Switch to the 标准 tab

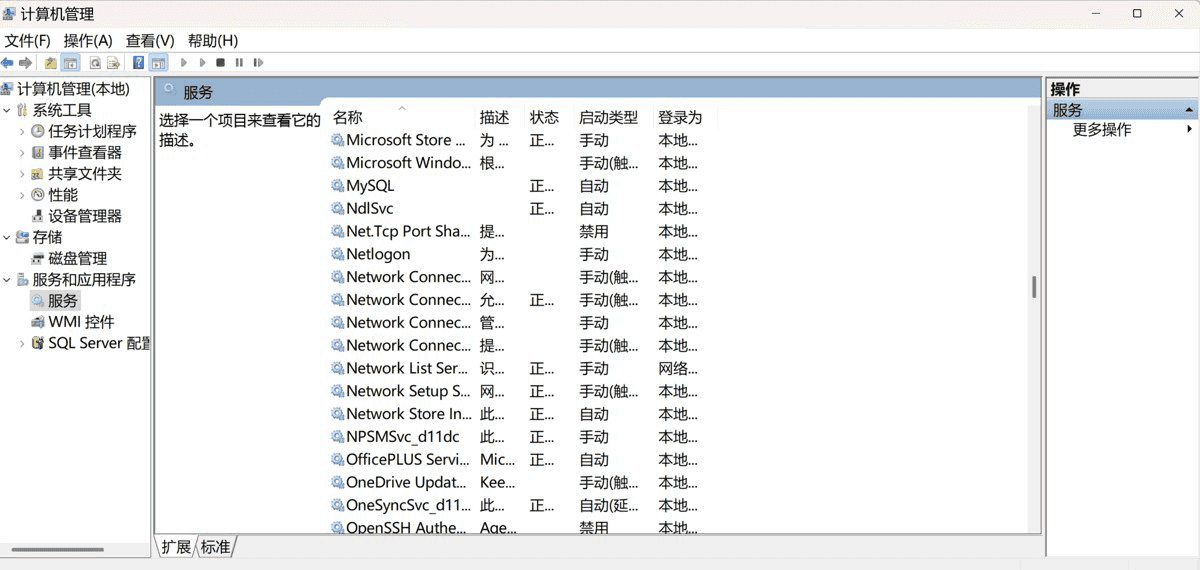point(215,547)
